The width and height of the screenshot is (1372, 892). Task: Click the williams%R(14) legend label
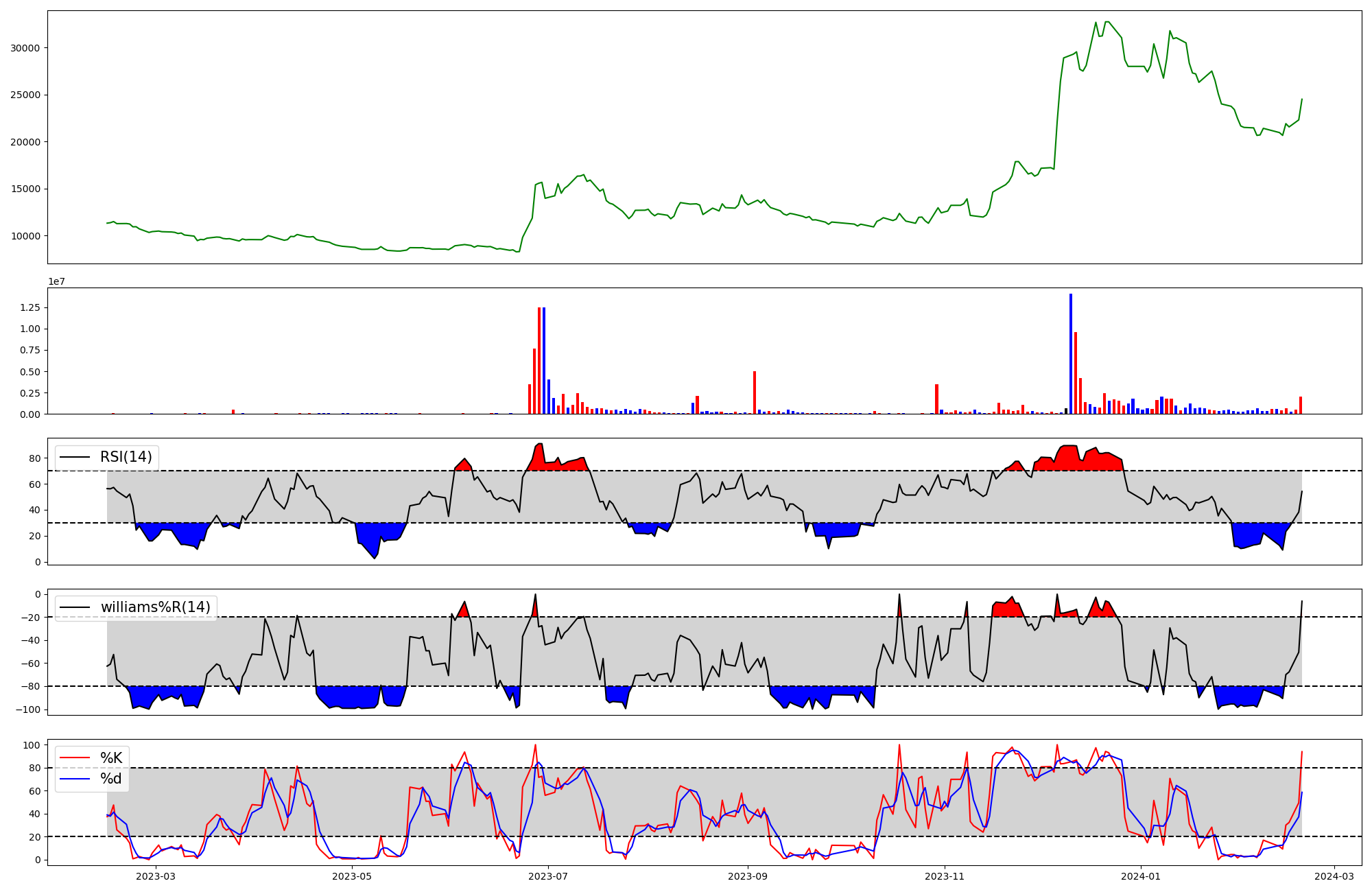click(x=155, y=608)
